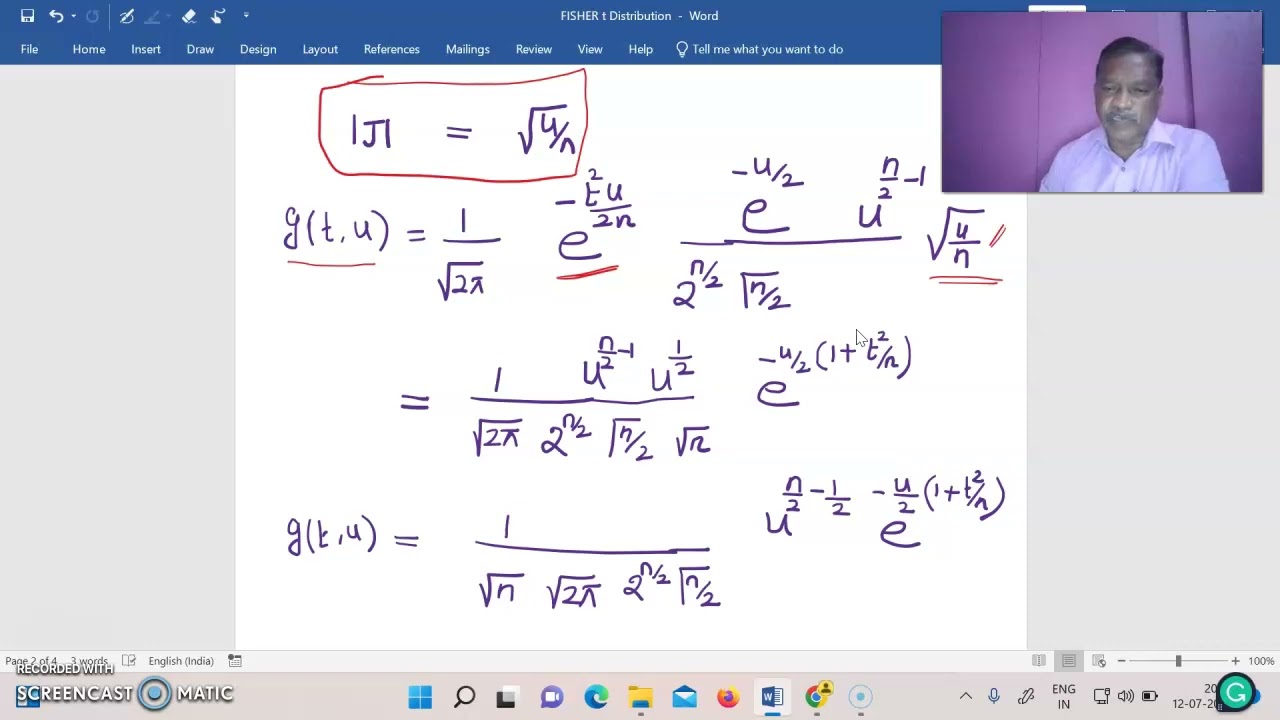Viewport: 1280px width, 720px height.
Task: Click the accessibility/macro status bar icon
Action: point(235,661)
